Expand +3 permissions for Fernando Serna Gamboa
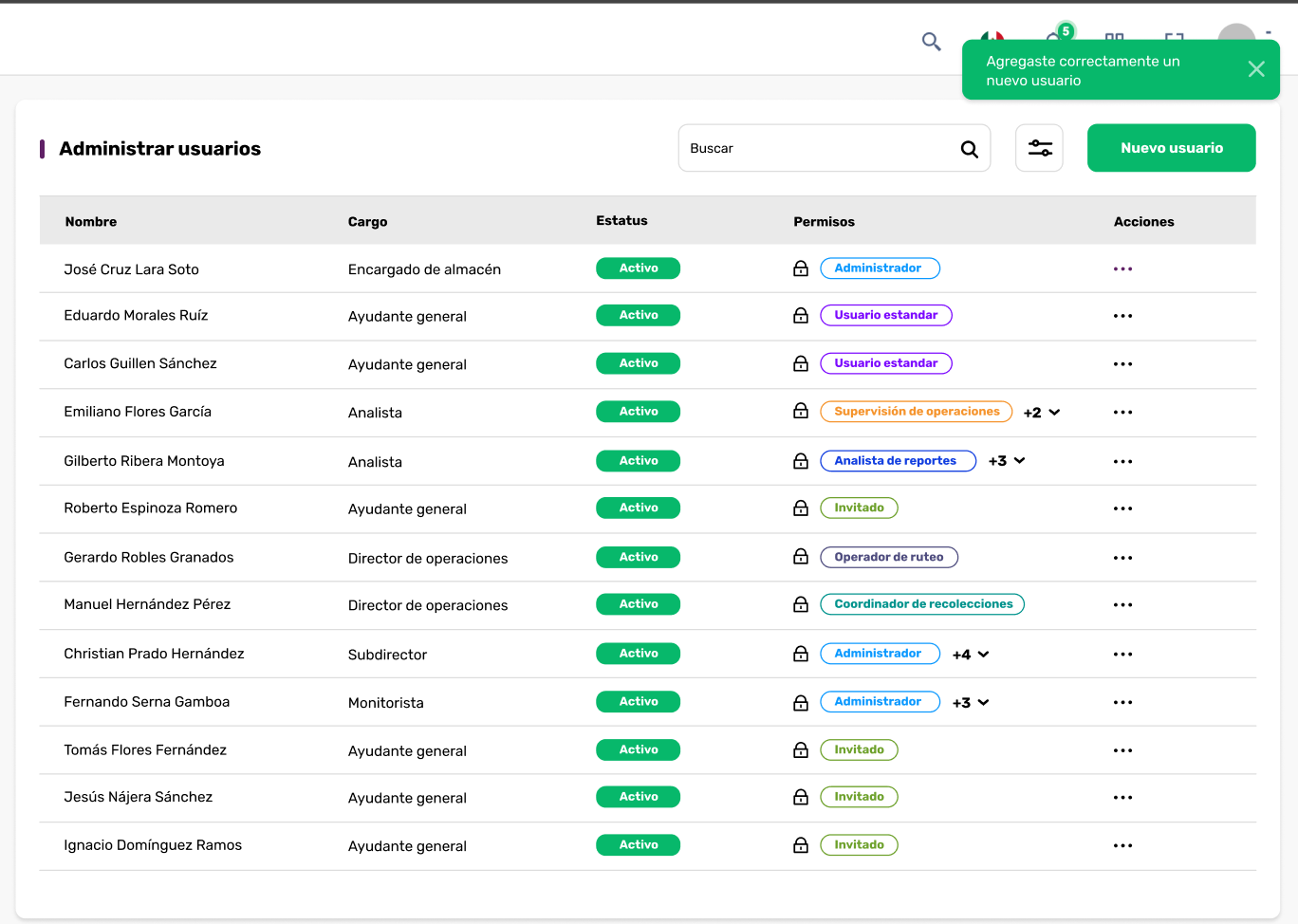This screenshot has height=924, width=1298. [x=971, y=703]
